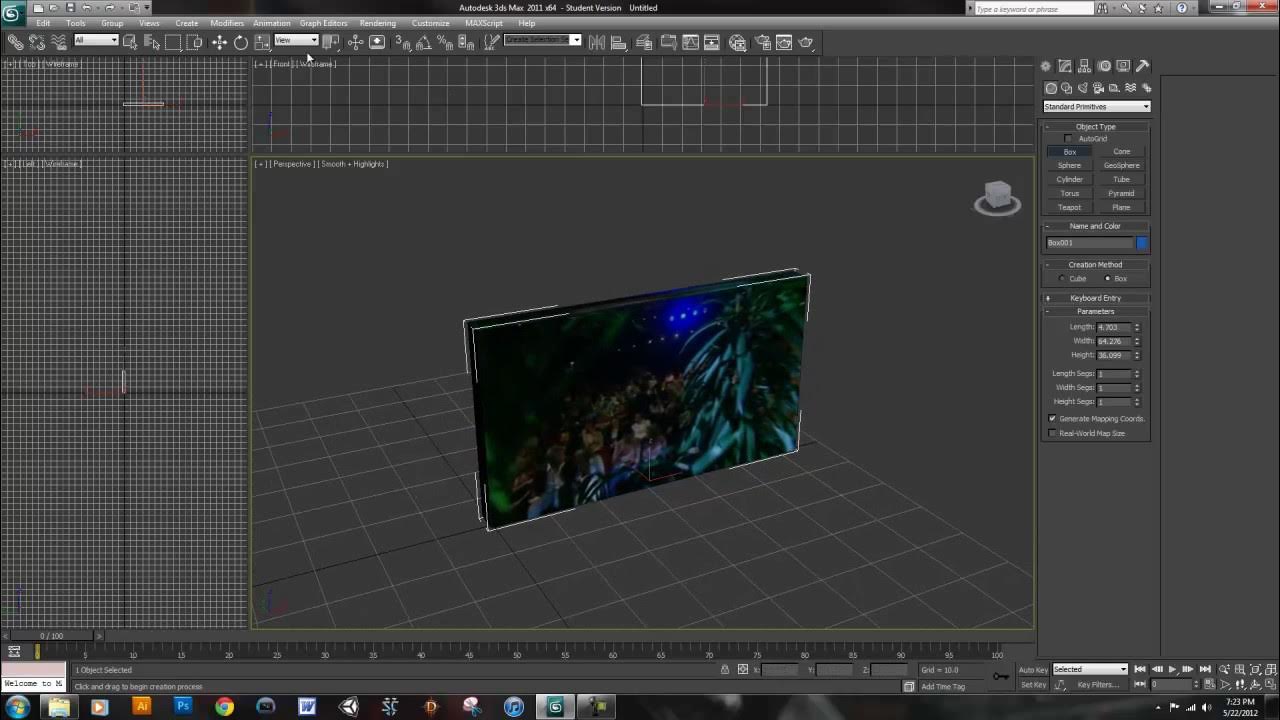Screen dimensions: 1280x720
Task: Activate the Select and Move tool
Action: click(x=219, y=42)
